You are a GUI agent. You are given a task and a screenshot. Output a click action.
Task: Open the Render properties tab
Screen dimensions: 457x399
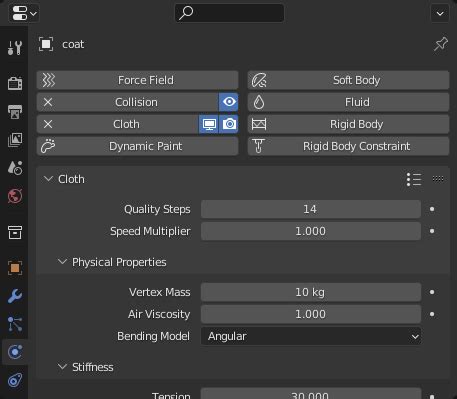point(15,83)
